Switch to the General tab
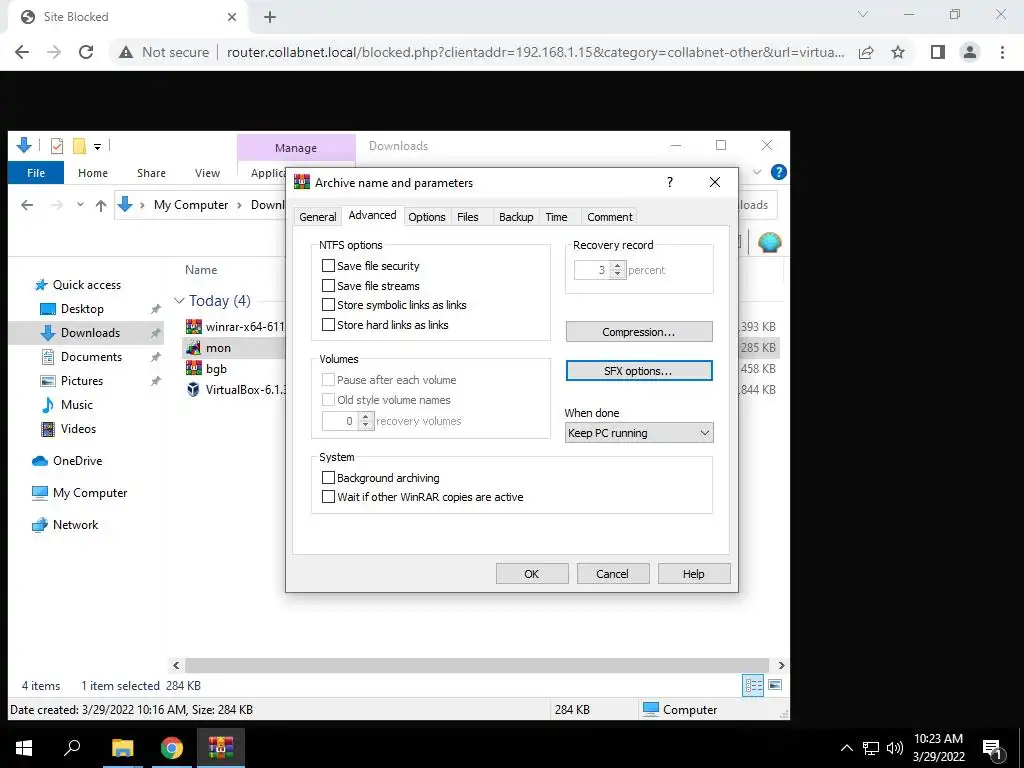The image size is (1024, 768). point(317,217)
